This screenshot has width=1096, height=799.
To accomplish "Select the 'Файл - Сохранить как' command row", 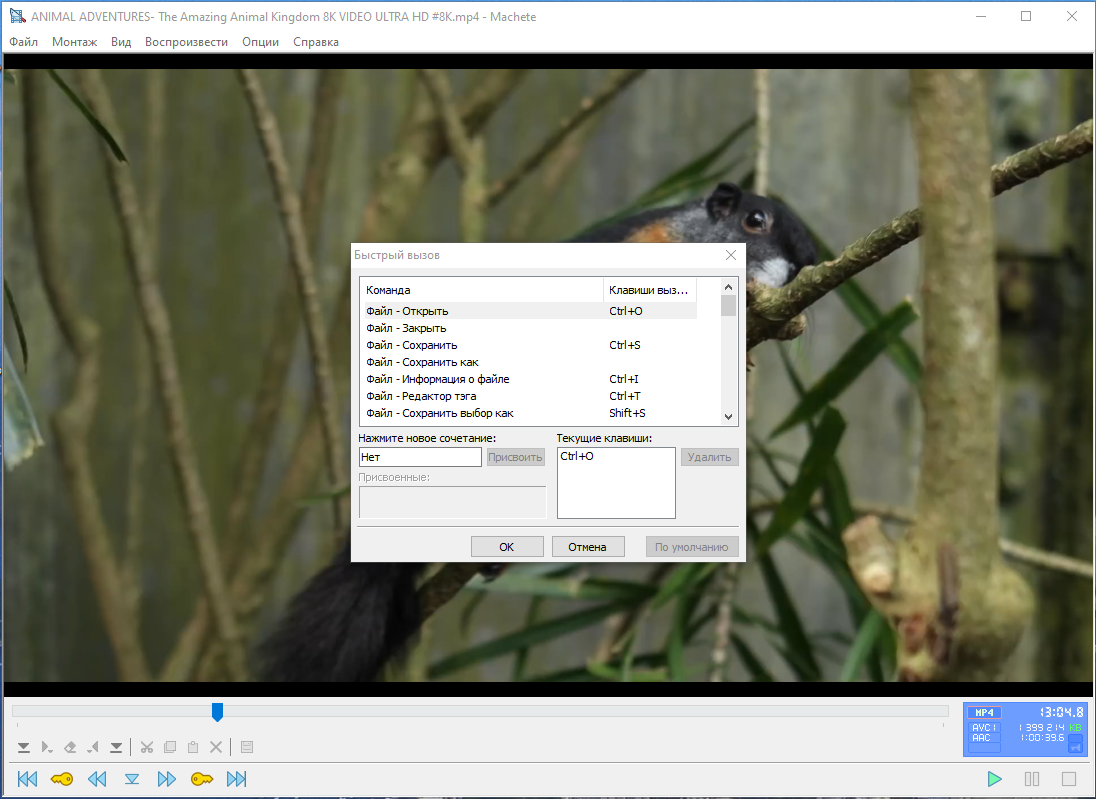I will pos(529,362).
